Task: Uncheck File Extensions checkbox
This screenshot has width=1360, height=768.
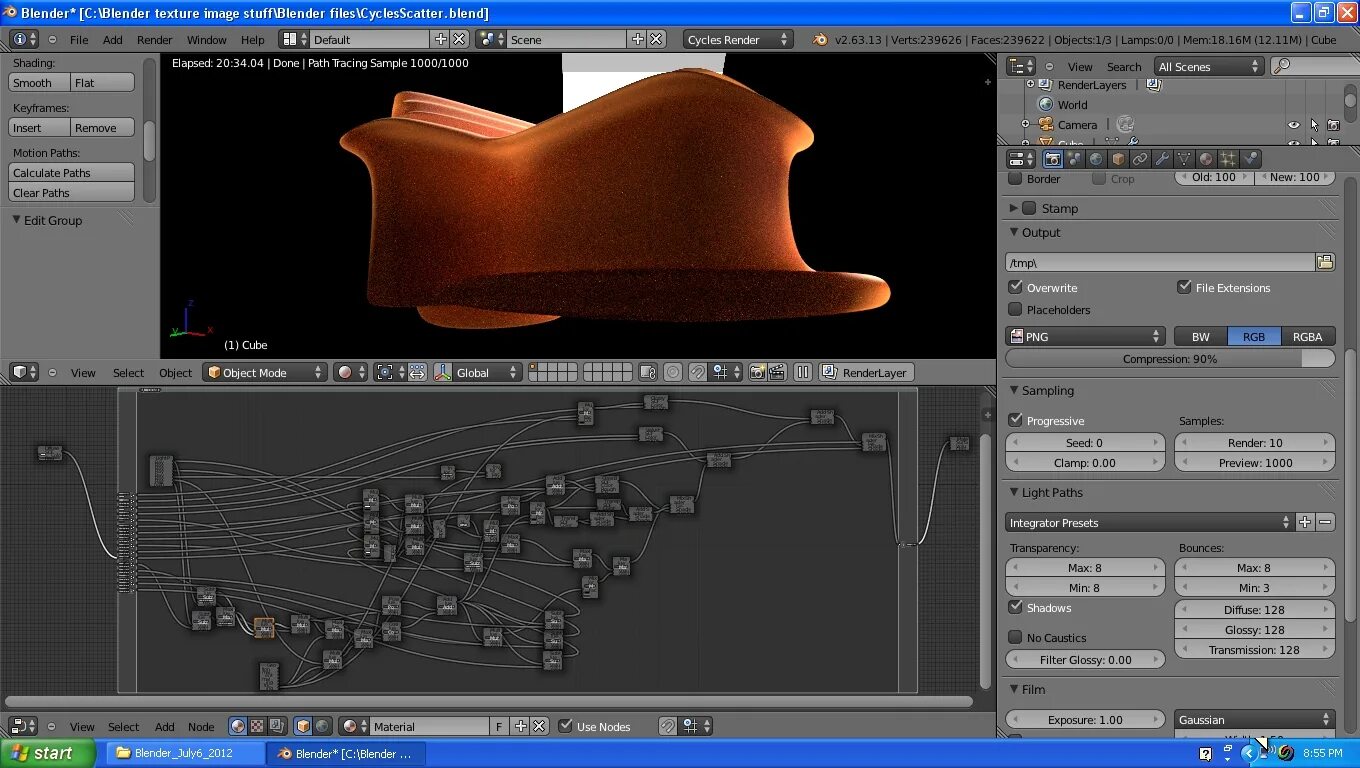Action: 1185,287
